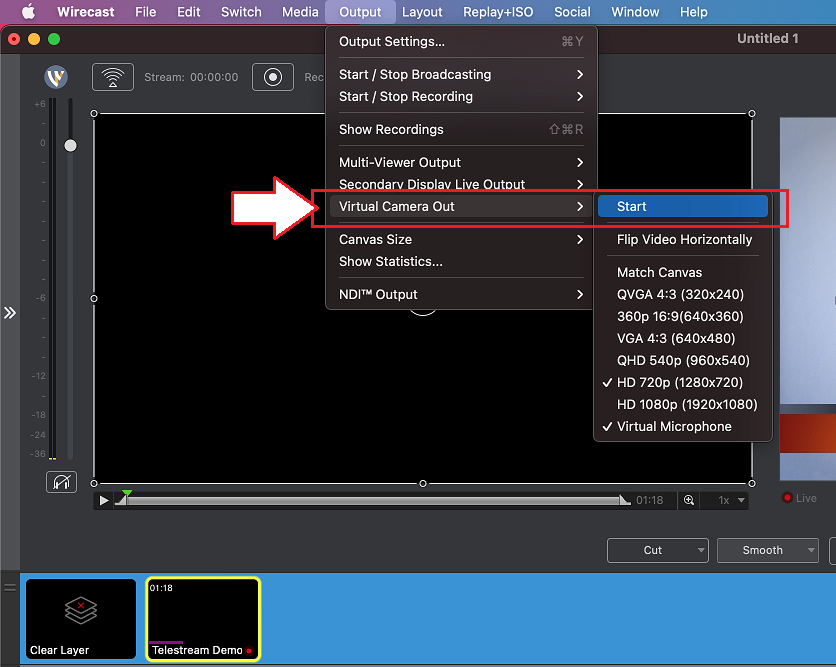Click the Play button under the preview

coord(103,500)
